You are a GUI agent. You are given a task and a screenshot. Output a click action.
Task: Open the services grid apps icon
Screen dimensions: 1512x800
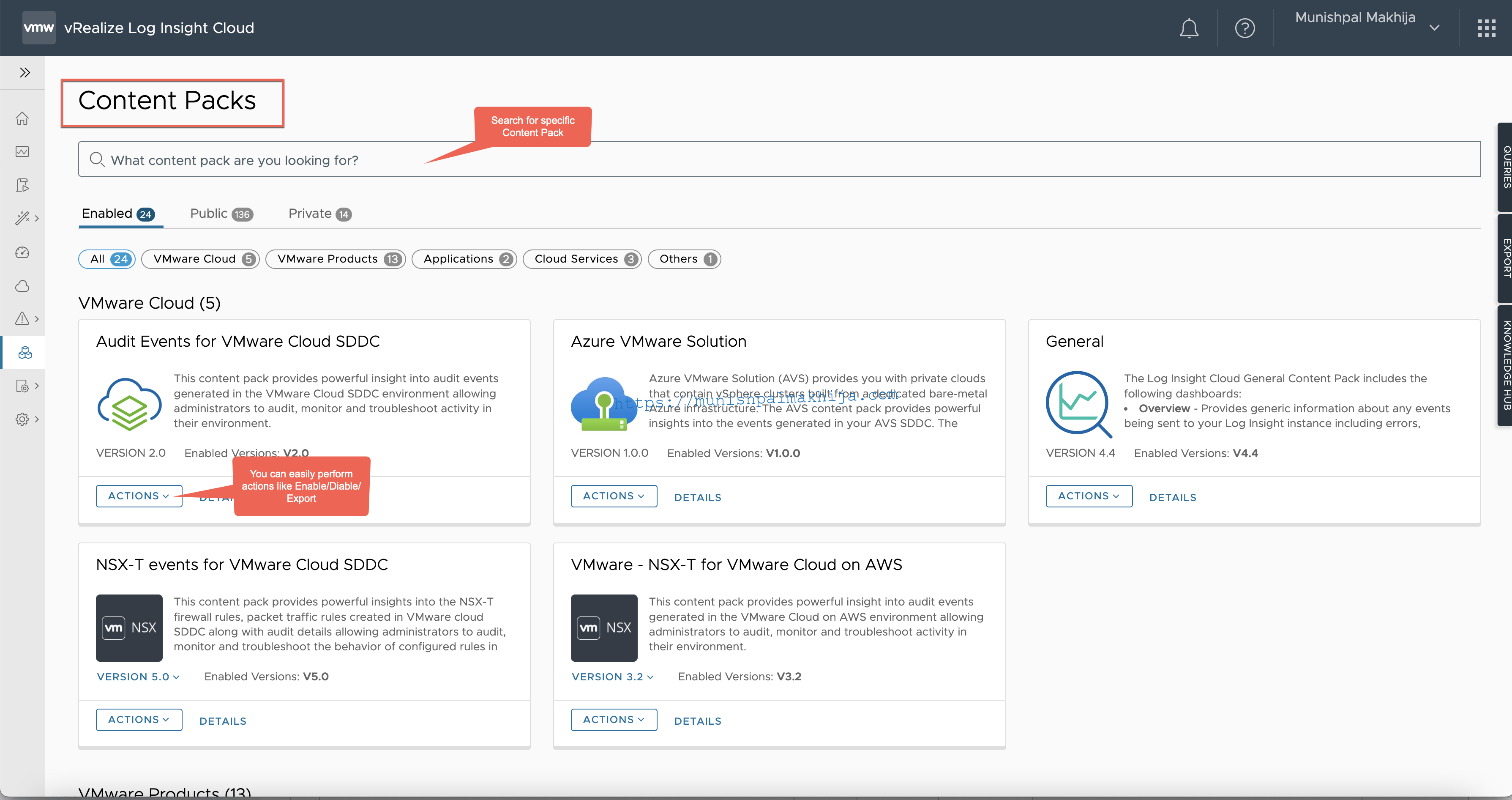(1486, 27)
